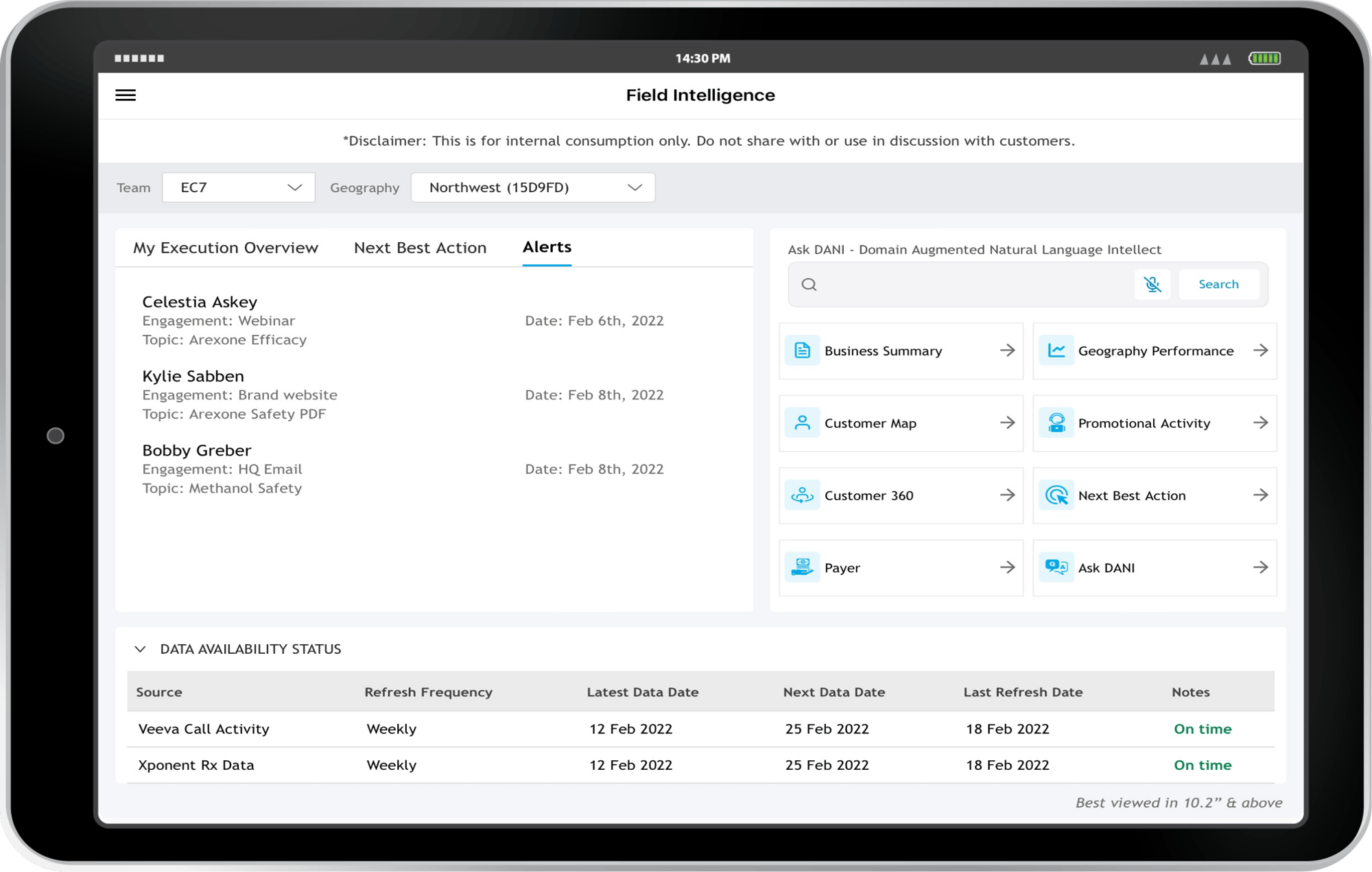
Task: Click the Payer tile icon
Action: click(x=802, y=567)
